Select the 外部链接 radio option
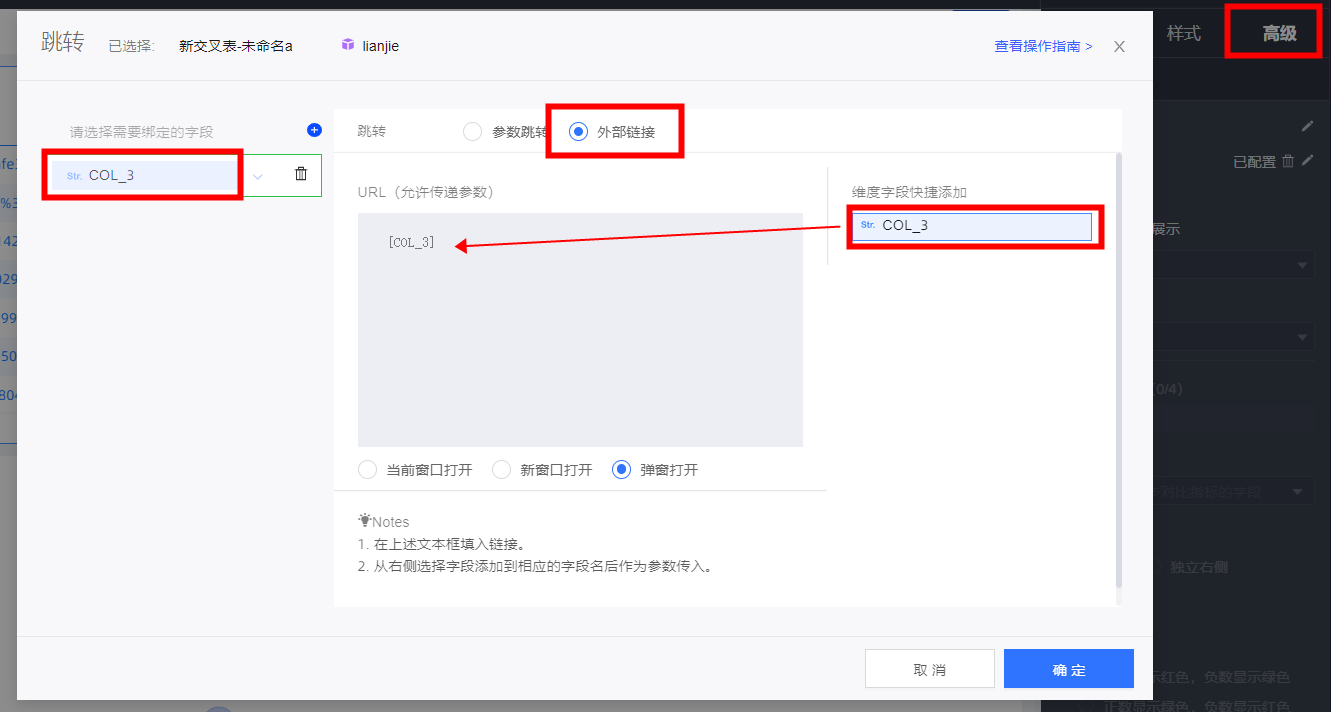The height and width of the screenshot is (712, 1331). (578, 131)
